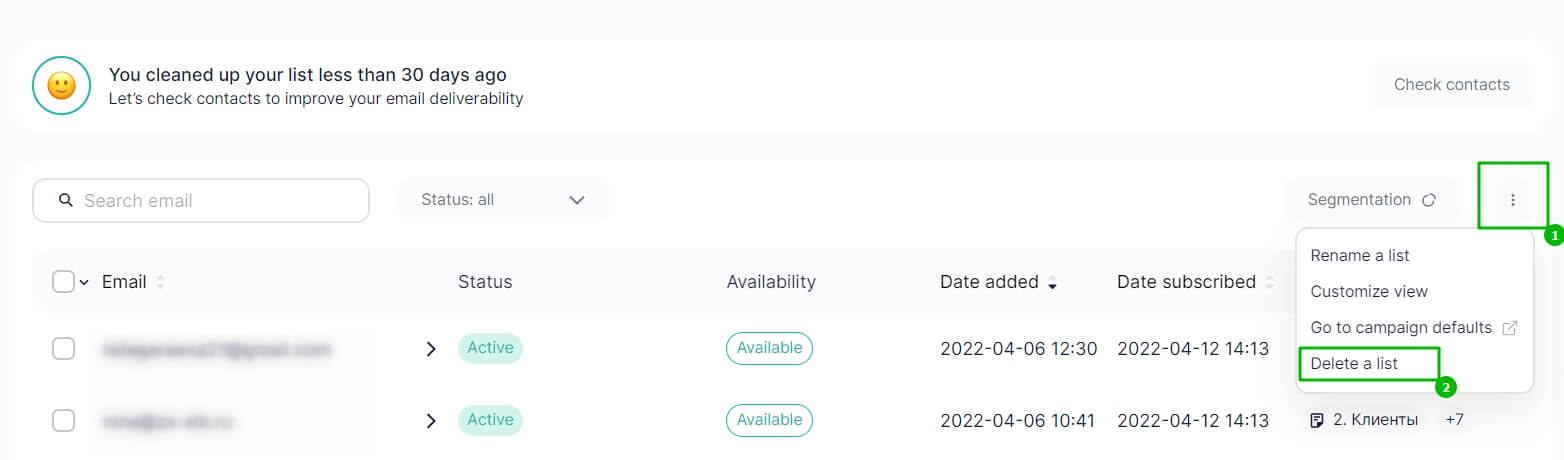Open the three-dot list options menu
The height and width of the screenshot is (460, 1564).
coord(1512,200)
